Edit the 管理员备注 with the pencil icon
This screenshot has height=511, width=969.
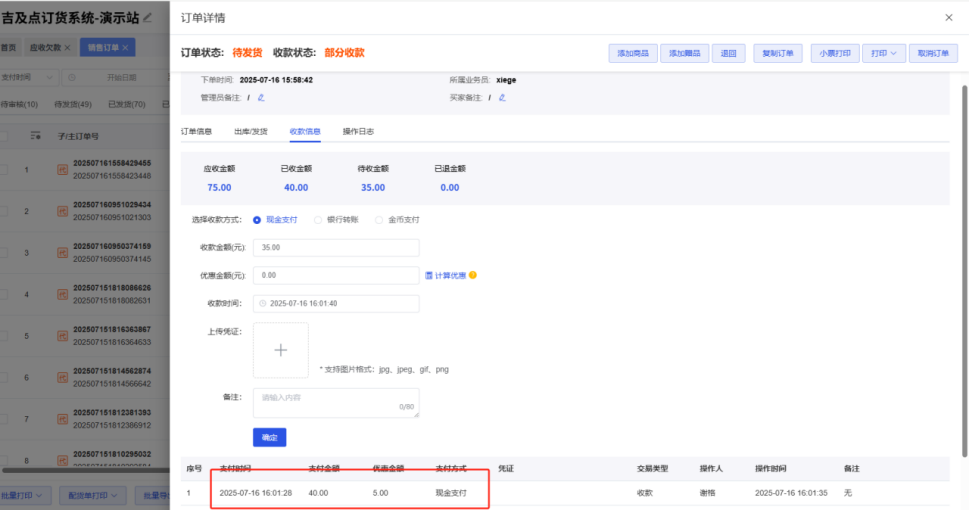click(x=261, y=98)
